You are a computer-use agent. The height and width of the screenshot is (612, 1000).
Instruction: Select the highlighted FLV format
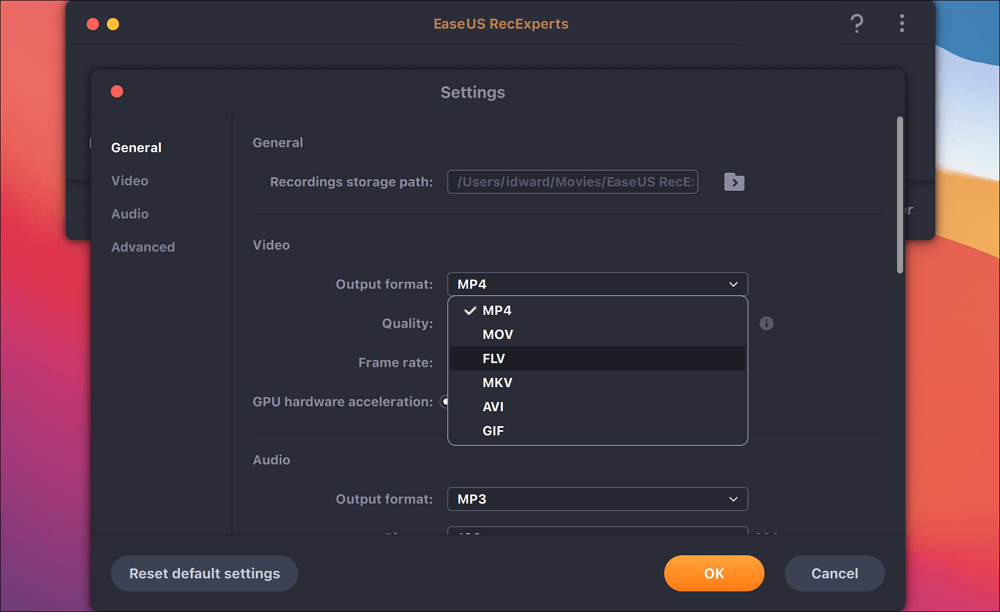[493, 358]
